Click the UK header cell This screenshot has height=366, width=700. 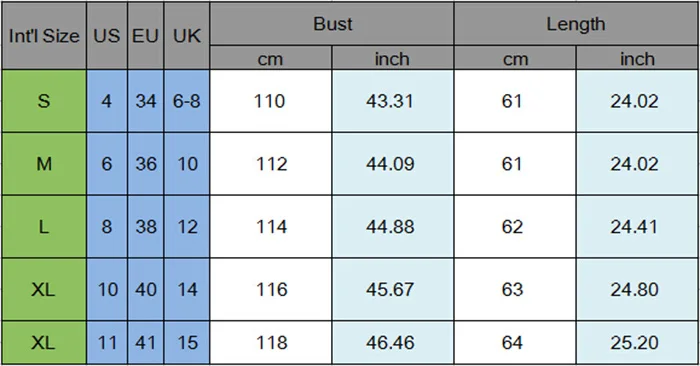point(187,36)
